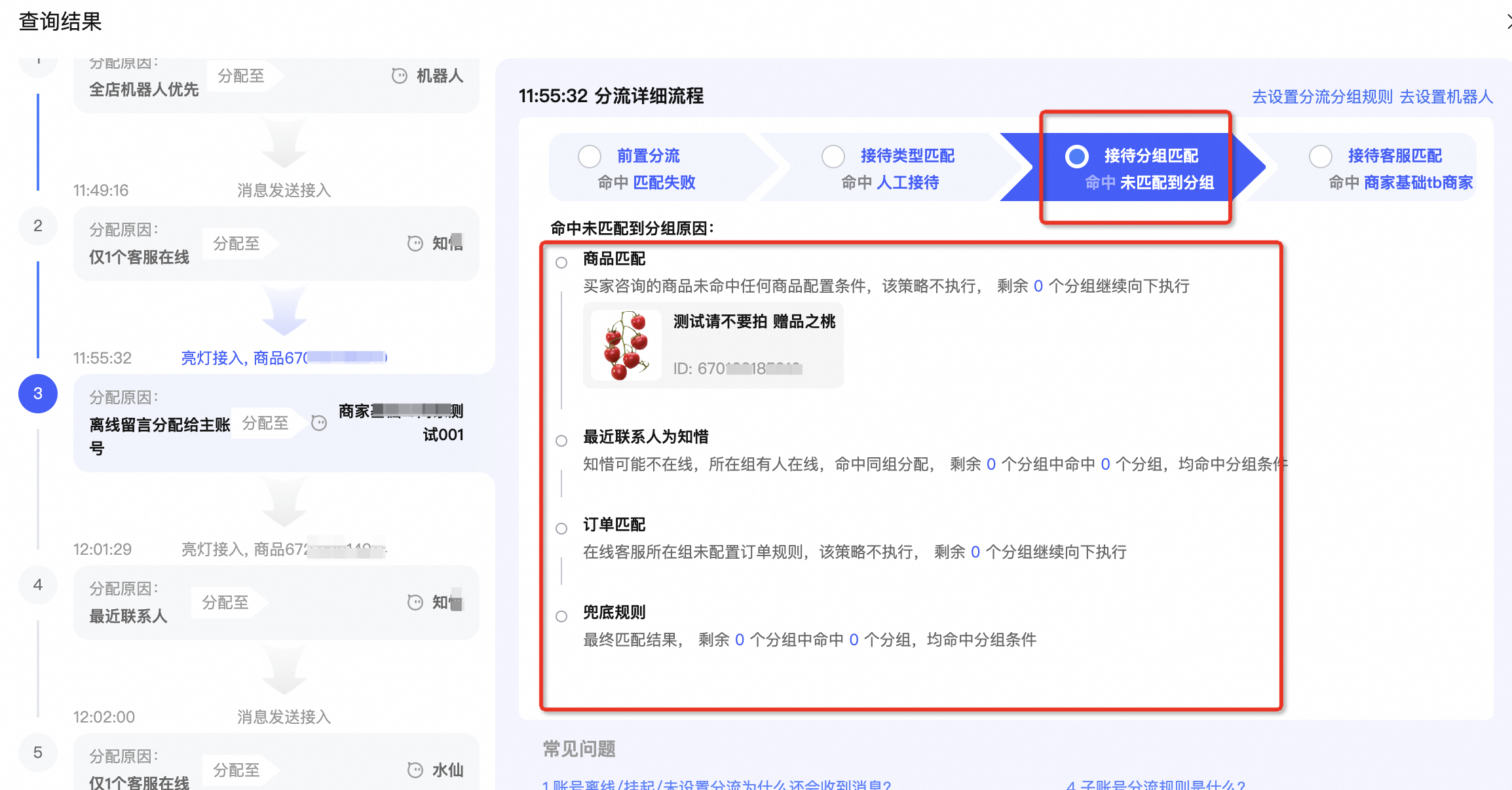The image size is (1512, 790).
Task: Click the agent face icon beside 机器人
Action: (x=399, y=76)
